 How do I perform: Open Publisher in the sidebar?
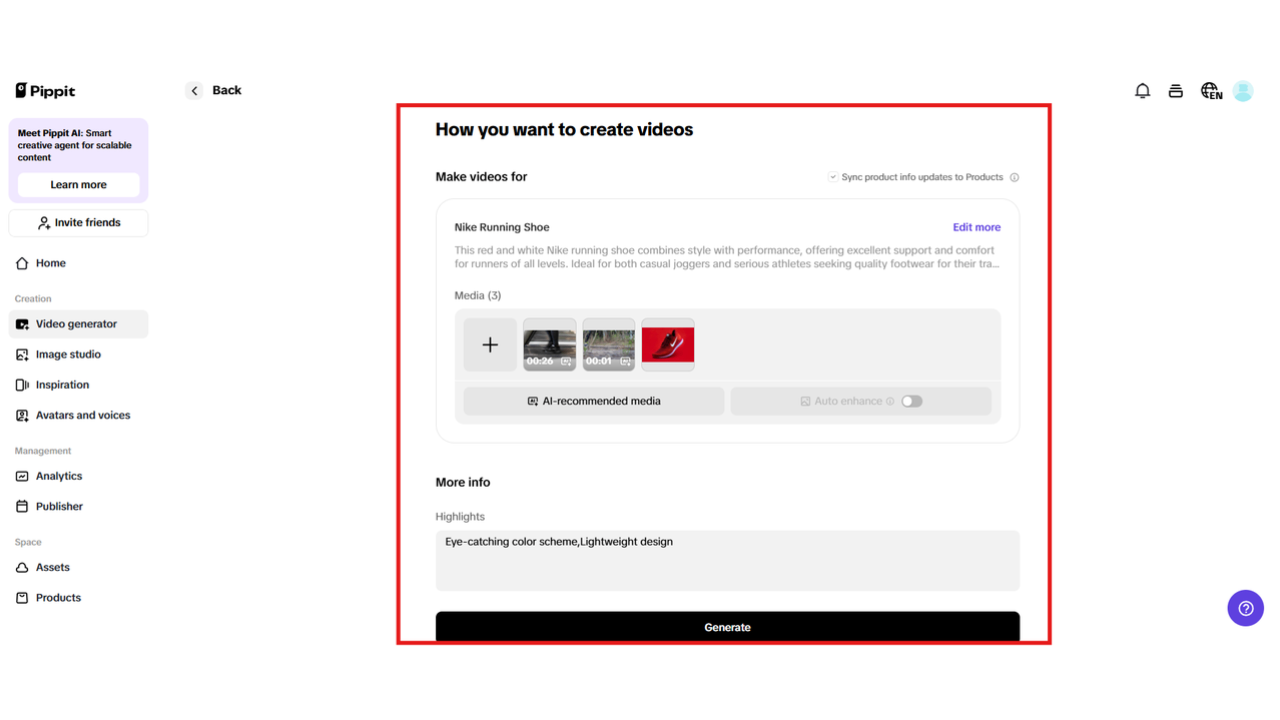point(78,506)
